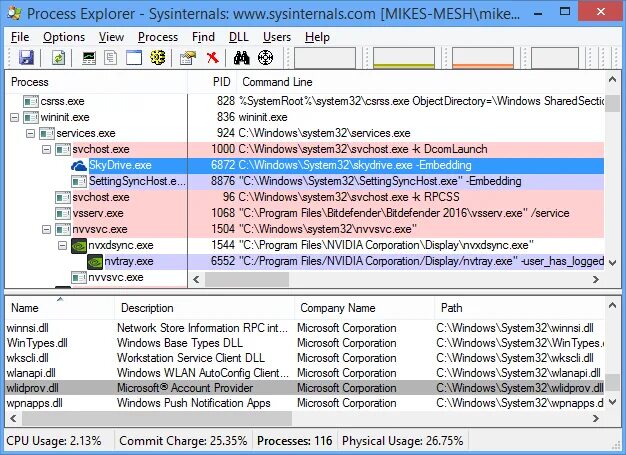Toggle the Show Lower Pane icon
The image size is (626, 455).
pyautogui.click(x=134, y=58)
